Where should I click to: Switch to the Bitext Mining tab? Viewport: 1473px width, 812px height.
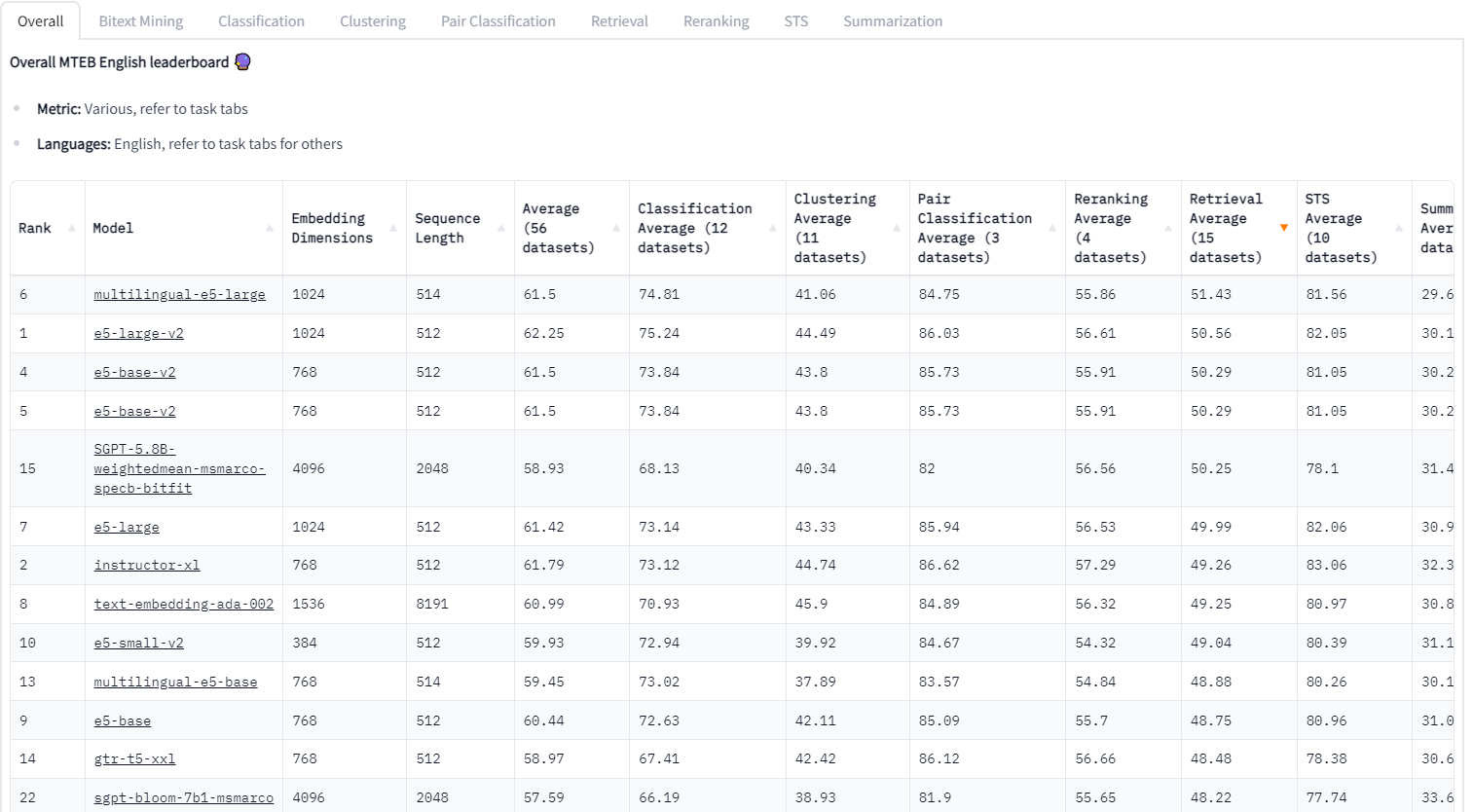coord(140,19)
